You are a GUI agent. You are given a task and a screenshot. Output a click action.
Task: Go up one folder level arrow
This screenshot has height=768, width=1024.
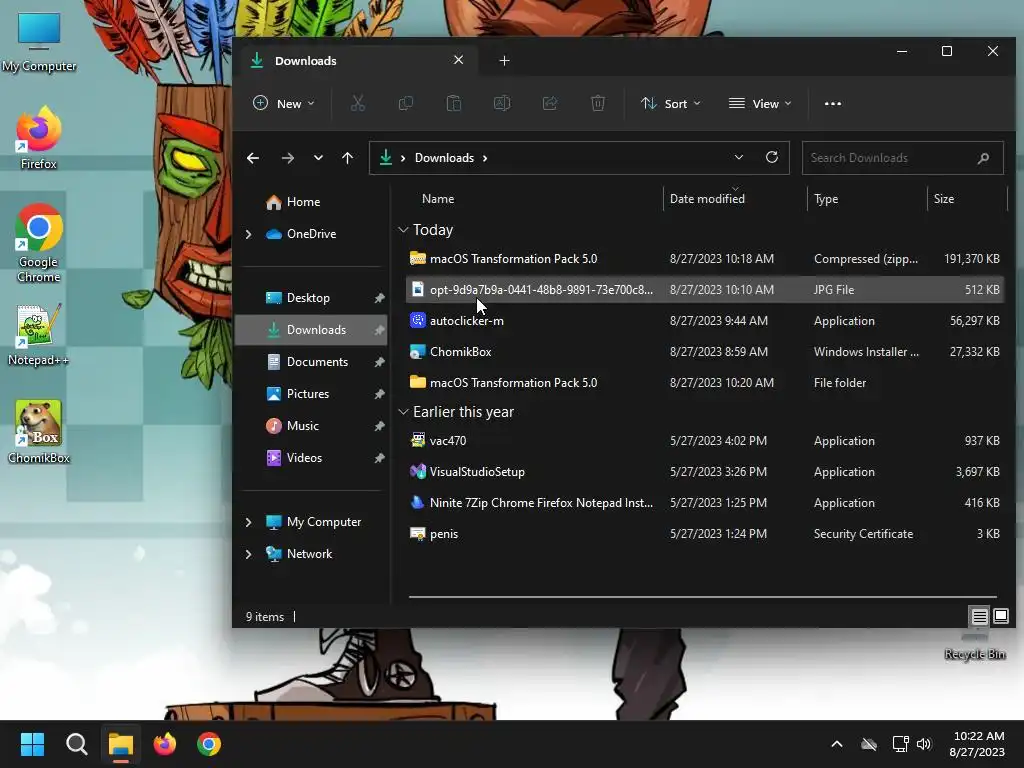click(347, 158)
